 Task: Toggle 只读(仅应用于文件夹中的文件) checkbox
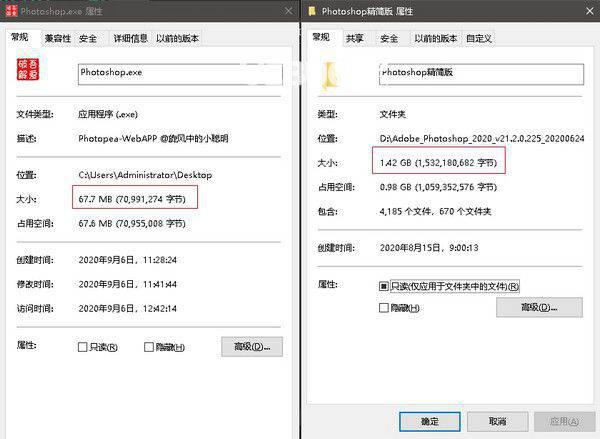click(383, 286)
